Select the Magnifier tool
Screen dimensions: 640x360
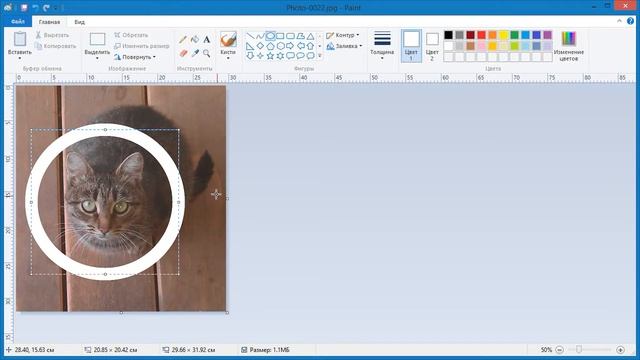point(207,53)
